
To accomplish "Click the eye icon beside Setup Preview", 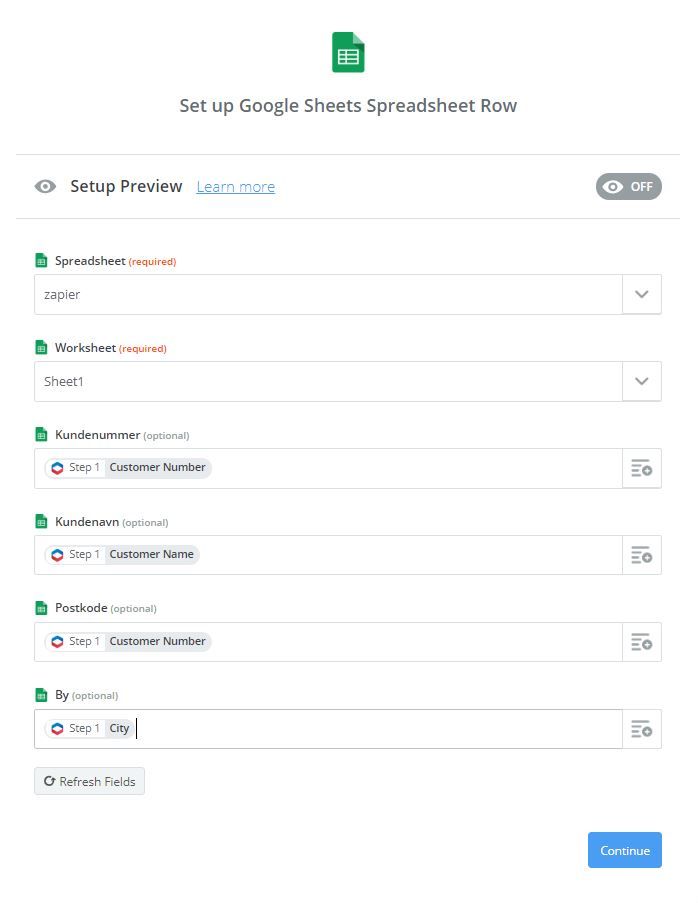I will [45, 187].
